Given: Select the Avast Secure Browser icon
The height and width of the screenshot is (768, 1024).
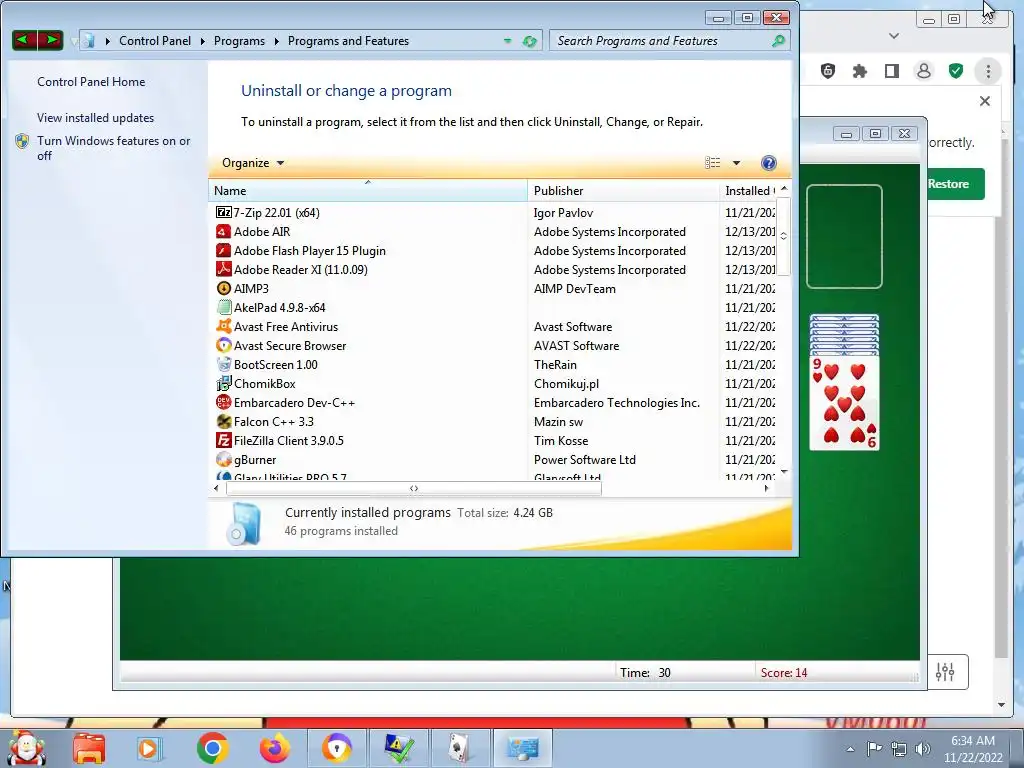Looking at the screenshot, I should point(223,345).
